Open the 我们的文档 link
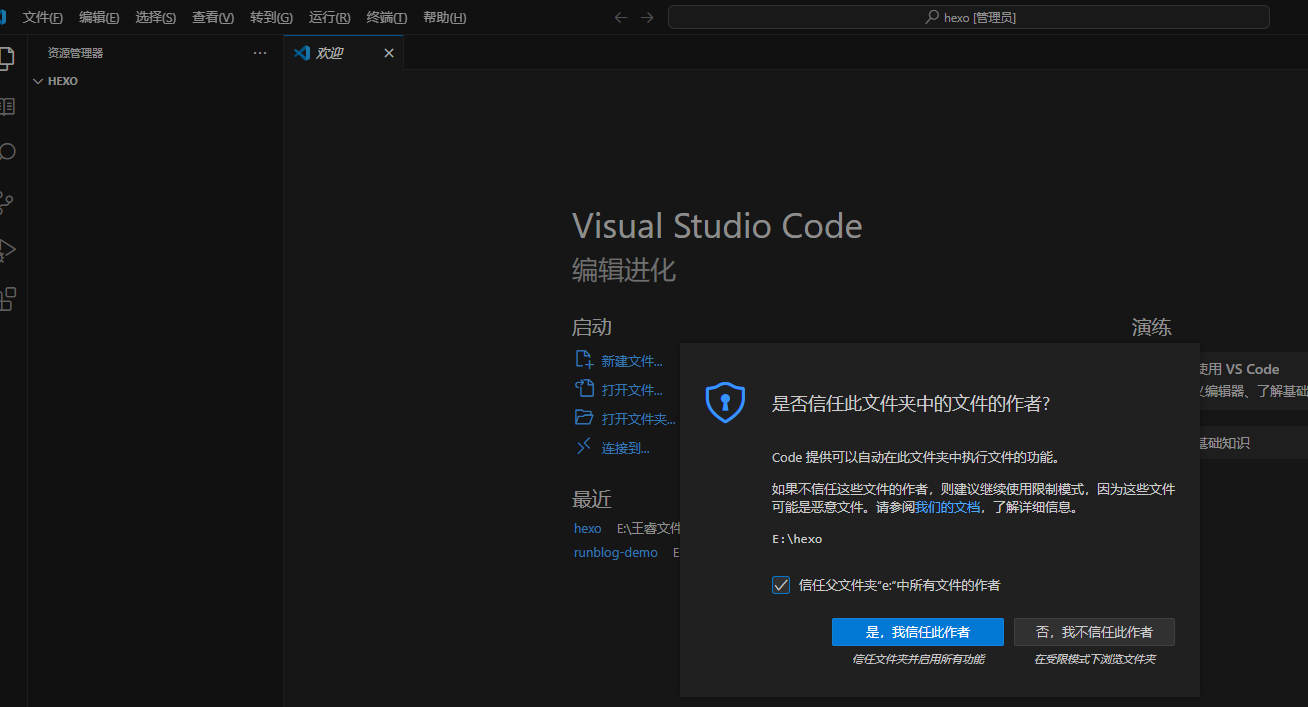1308x707 pixels. [x=947, y=507]
